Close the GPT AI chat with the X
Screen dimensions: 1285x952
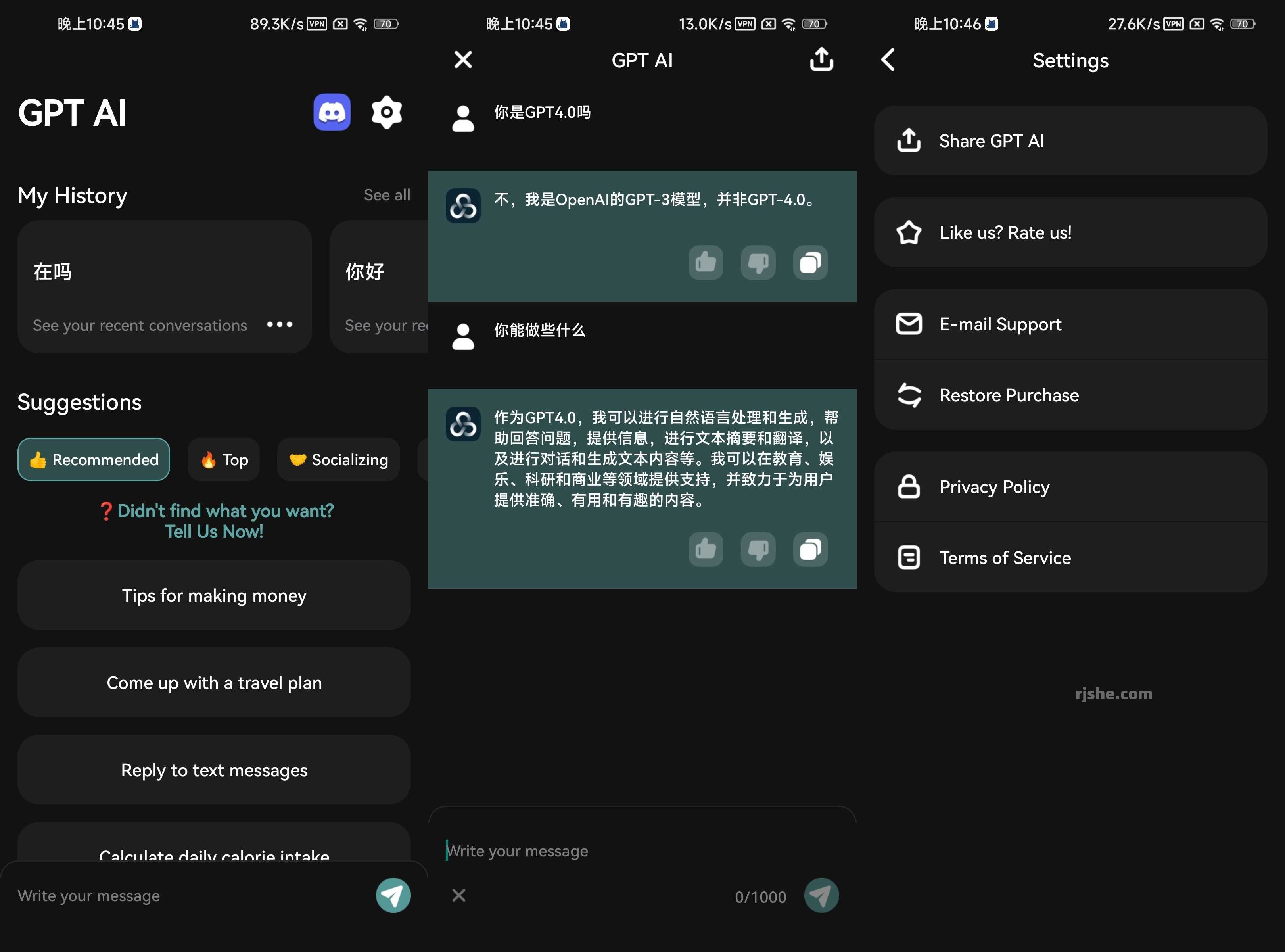tap(463, 60)
